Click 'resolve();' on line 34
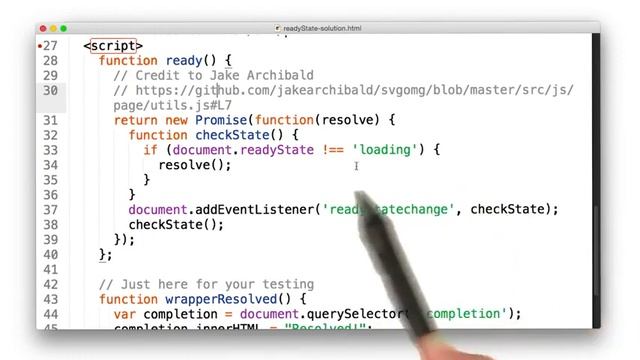640x360 pixels. [x=195, y=165]
